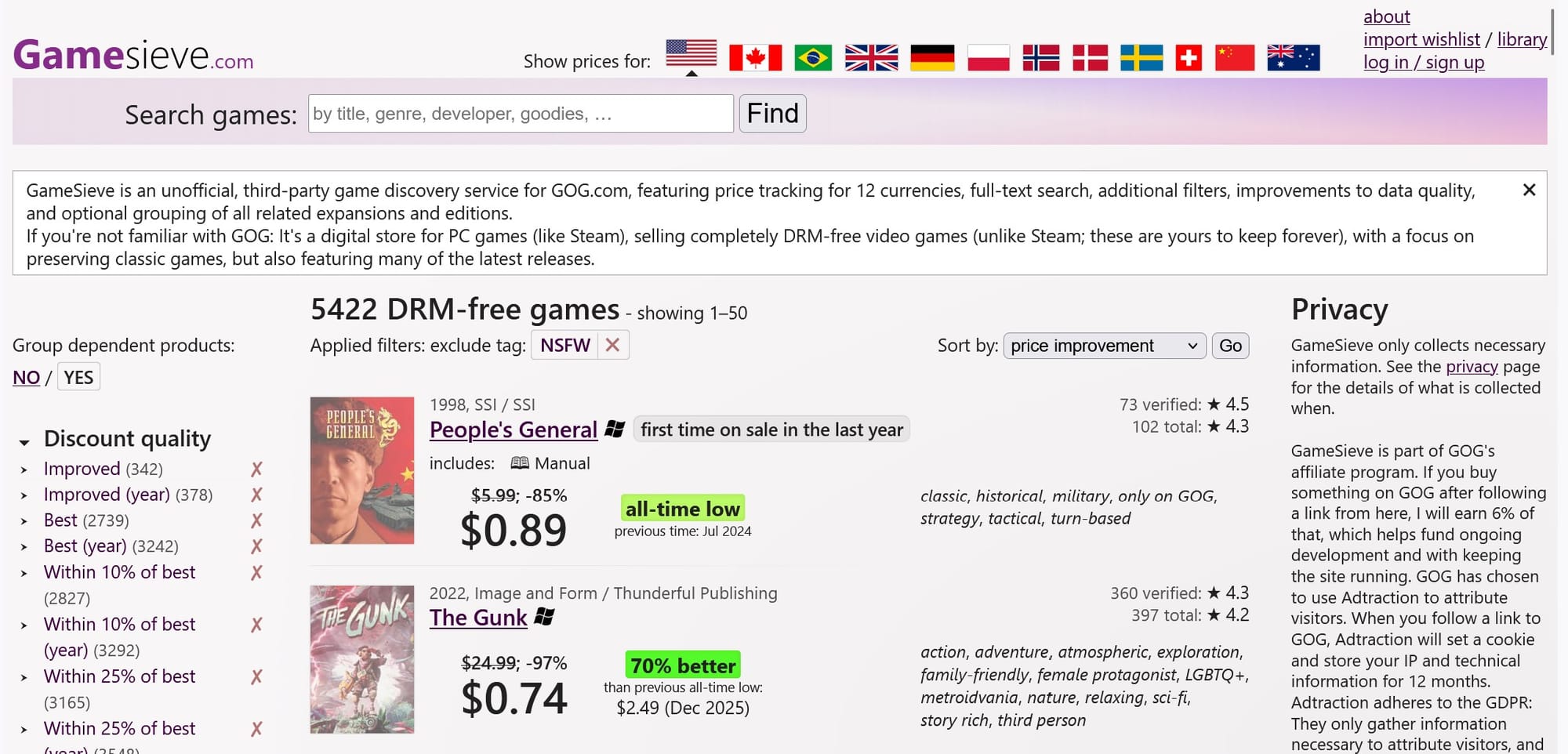Choose the United Kingdom flag for prices
Image resolution: width=1568 pixels, height=754 pixels.
point(871,57)
